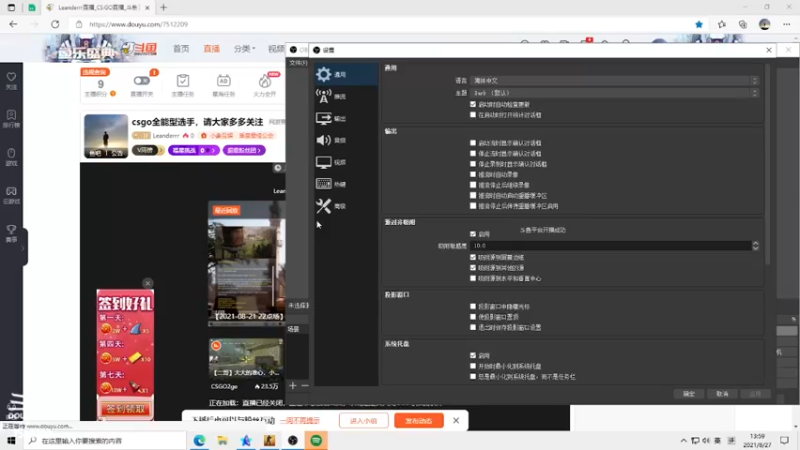Enable confirmation dialog when starting streams
Screen dimensions: 800x450
[x=473, y=143]
